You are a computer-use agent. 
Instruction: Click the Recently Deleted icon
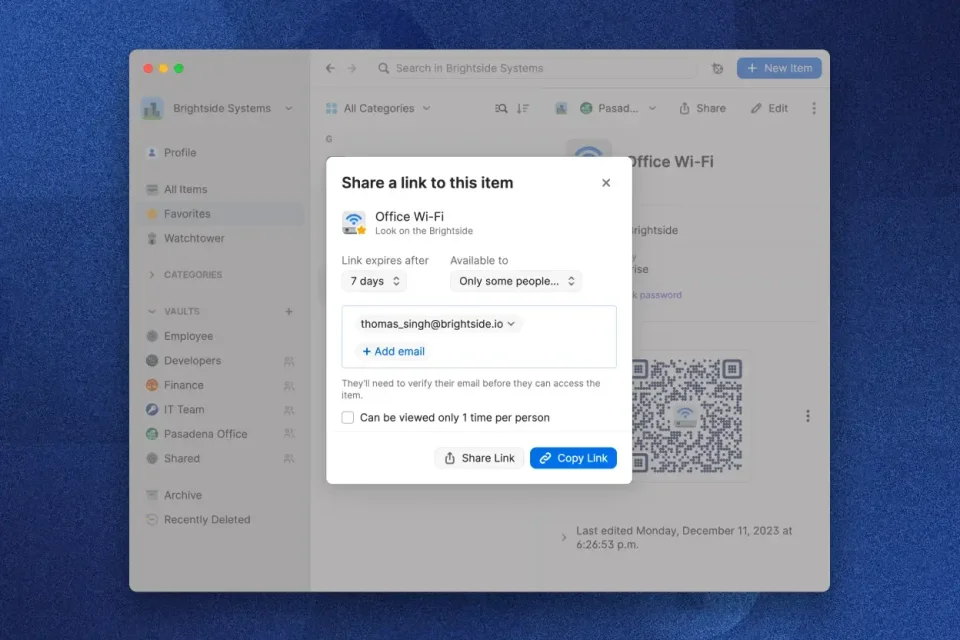152,519
